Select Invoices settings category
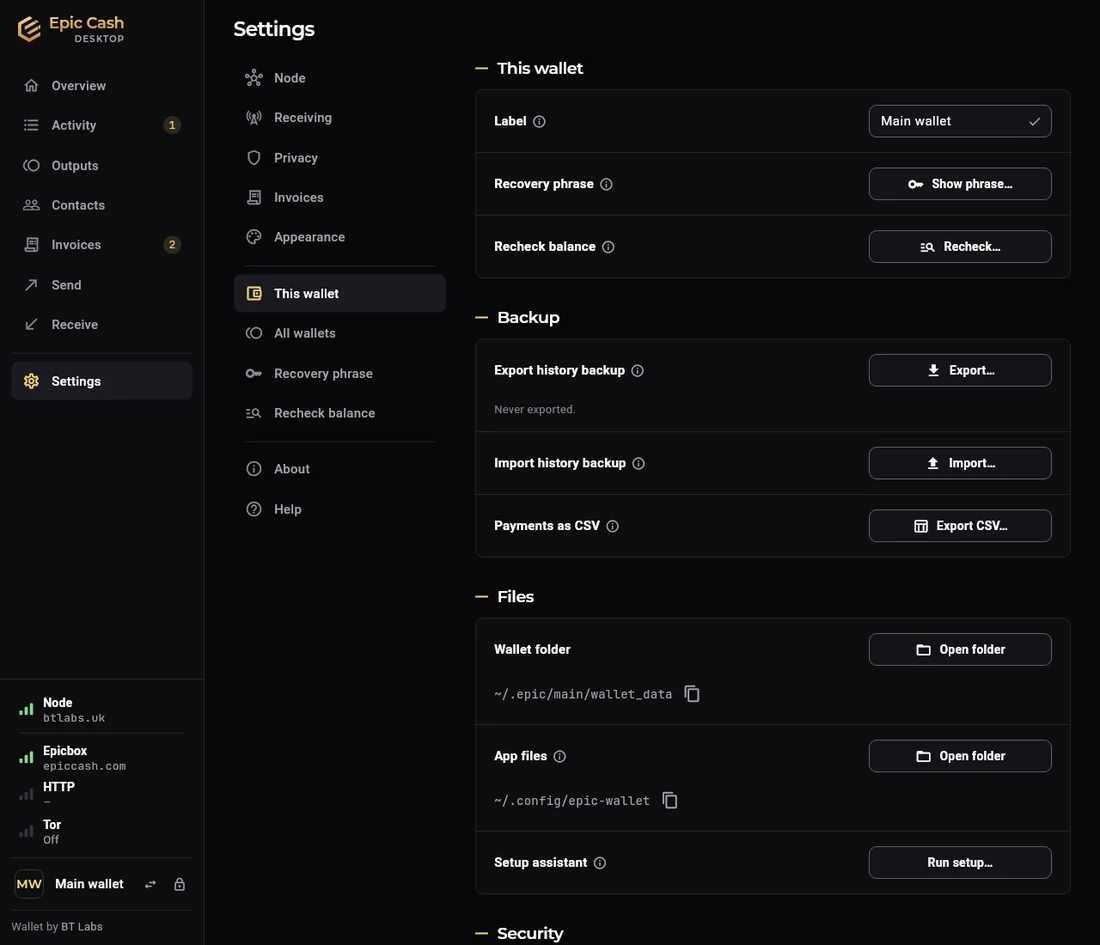 click(x=340, y=197)
